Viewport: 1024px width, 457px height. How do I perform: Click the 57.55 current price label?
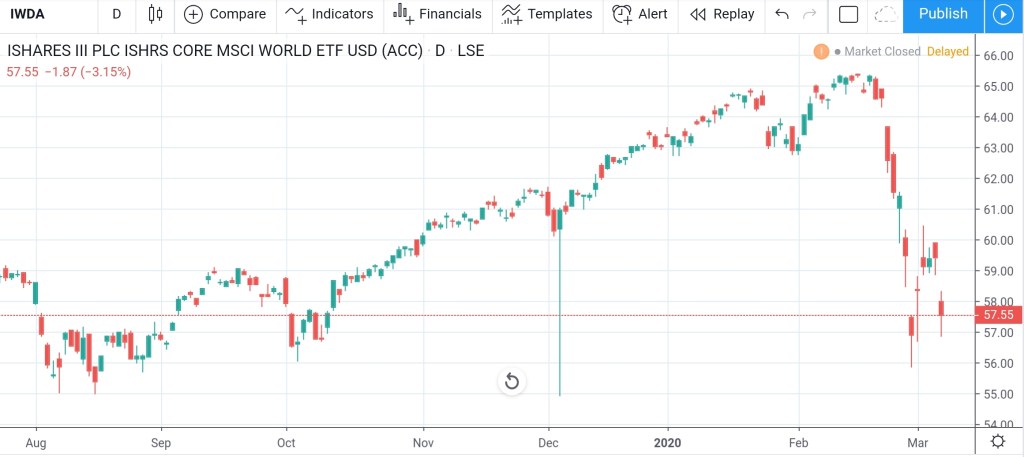(x=997, y=315)
